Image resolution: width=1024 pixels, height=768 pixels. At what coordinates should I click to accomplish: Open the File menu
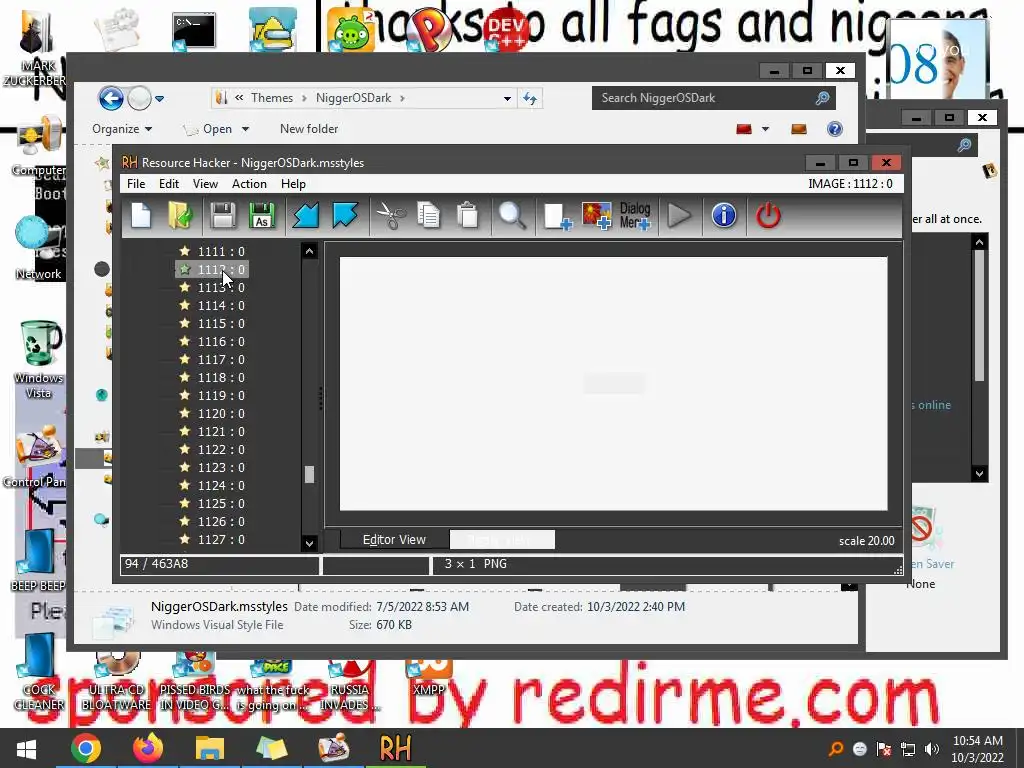pyautogui.click(x=136, y=184)
